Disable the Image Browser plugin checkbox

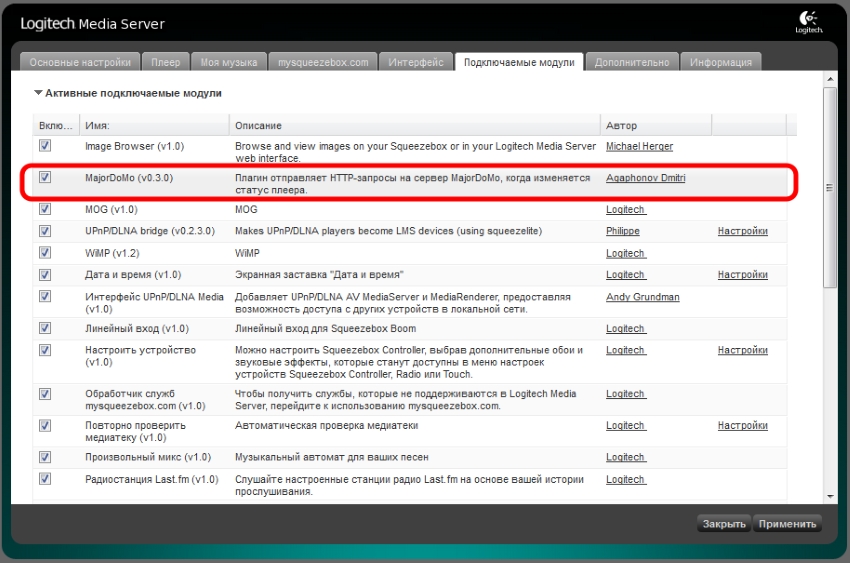[x=45, y=146]
